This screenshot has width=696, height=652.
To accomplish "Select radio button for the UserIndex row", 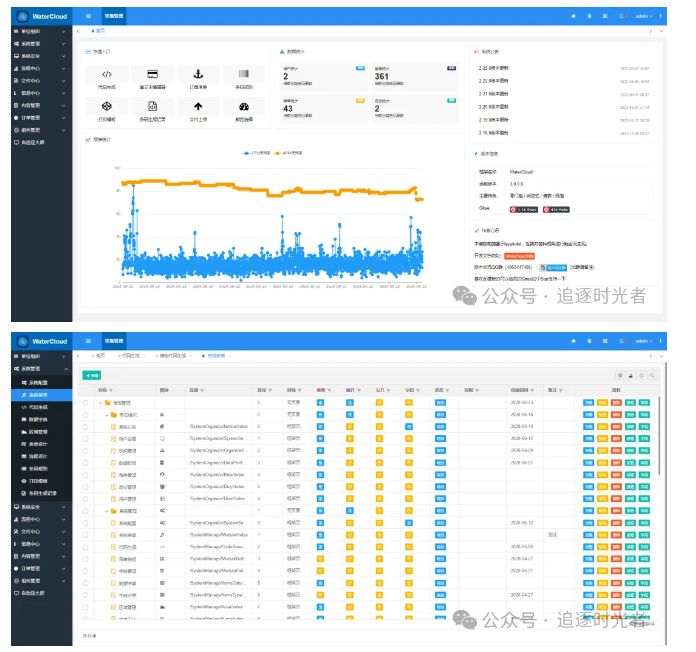I will (85, 499).
